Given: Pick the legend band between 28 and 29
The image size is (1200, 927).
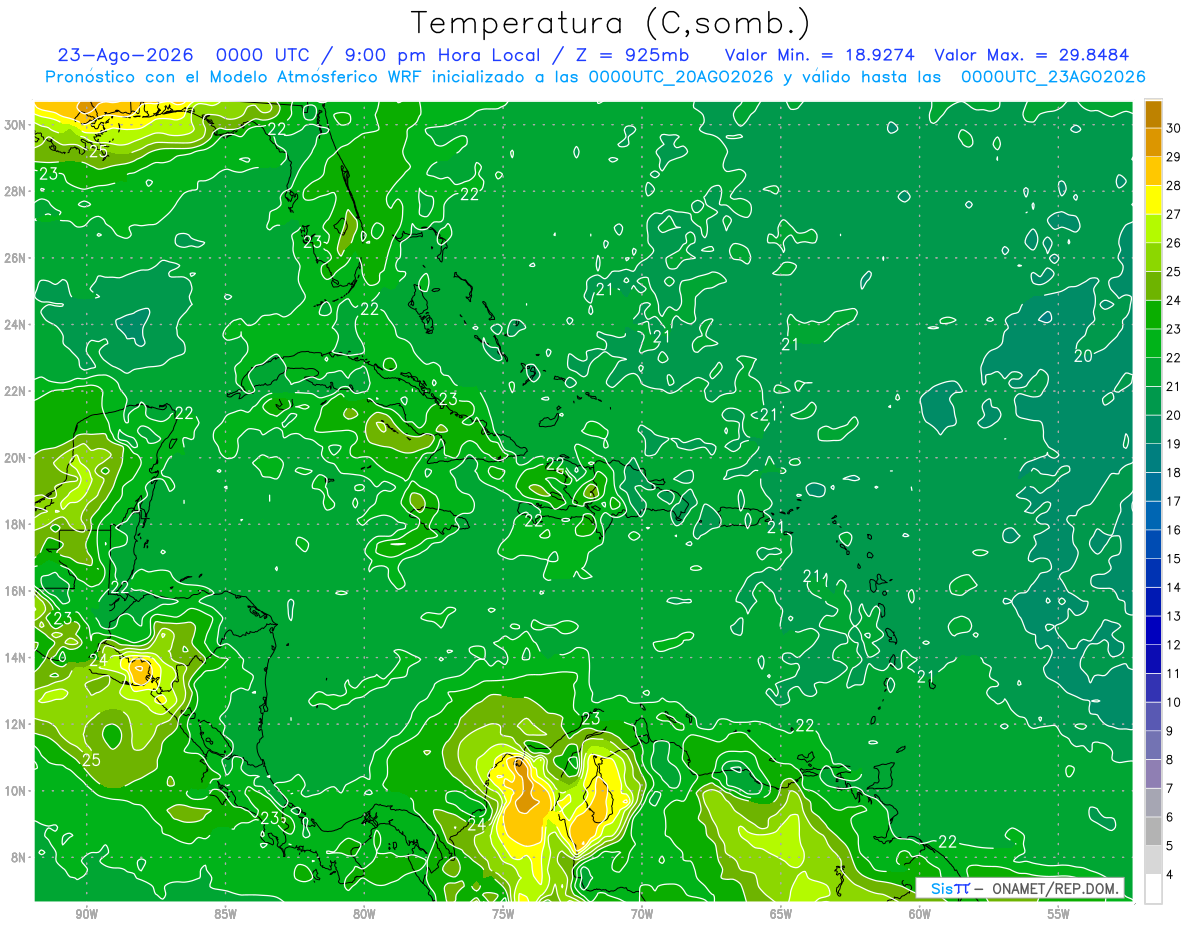Looking at the screenshot, I should 1153,171.
